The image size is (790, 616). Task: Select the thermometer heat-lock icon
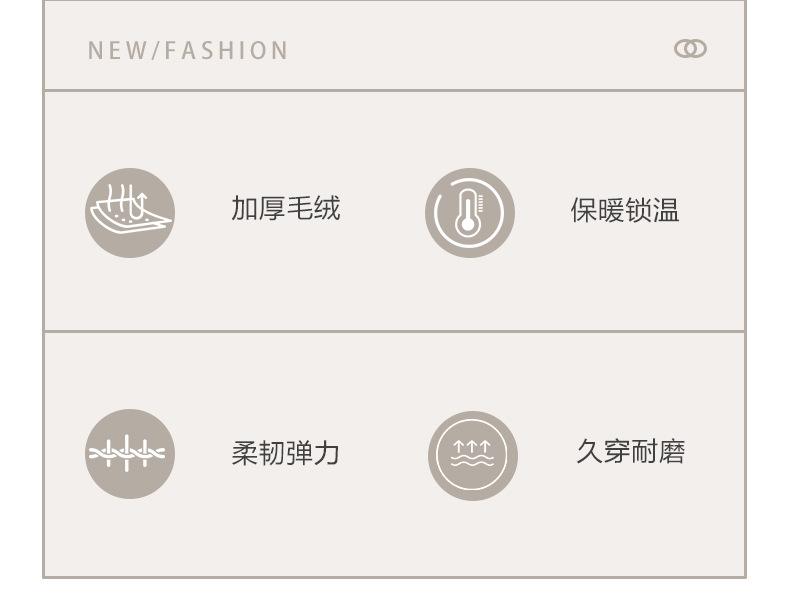pyautogui.click(x=470, y=213)
